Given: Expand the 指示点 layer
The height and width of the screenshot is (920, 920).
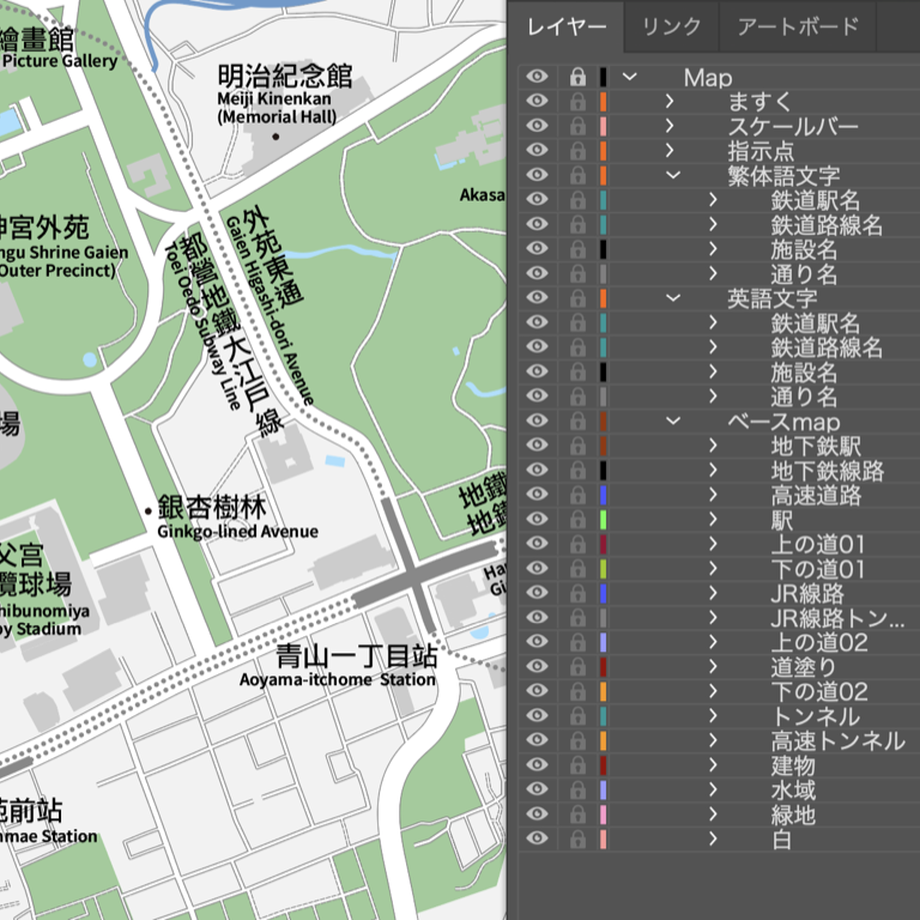Looking at the screenshot, I should coord(670,151).
